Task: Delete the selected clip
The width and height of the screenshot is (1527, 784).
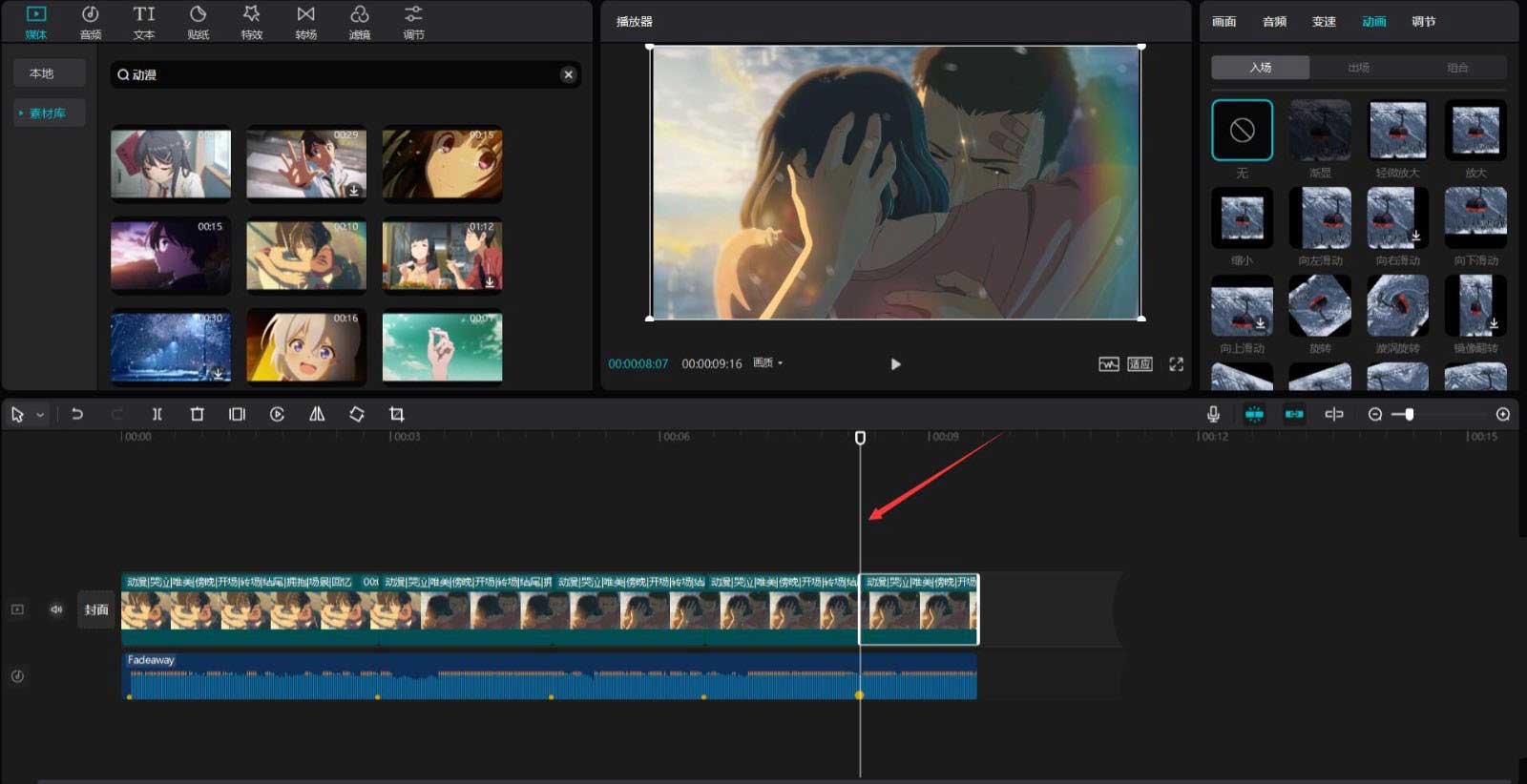Action: coord(198,414)
